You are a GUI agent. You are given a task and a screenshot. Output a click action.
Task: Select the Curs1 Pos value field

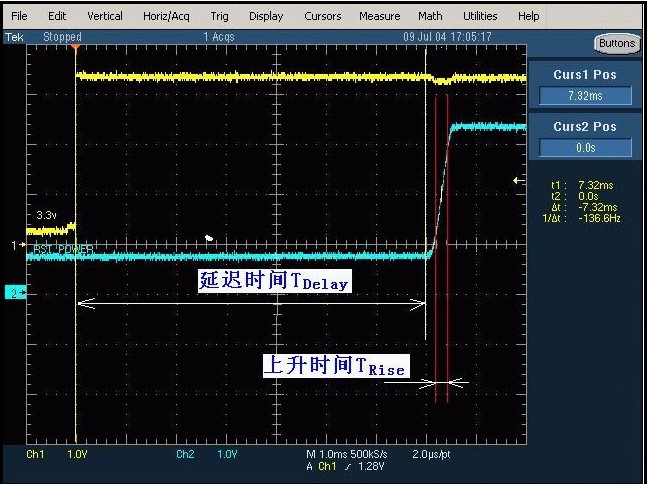(585, 96)
